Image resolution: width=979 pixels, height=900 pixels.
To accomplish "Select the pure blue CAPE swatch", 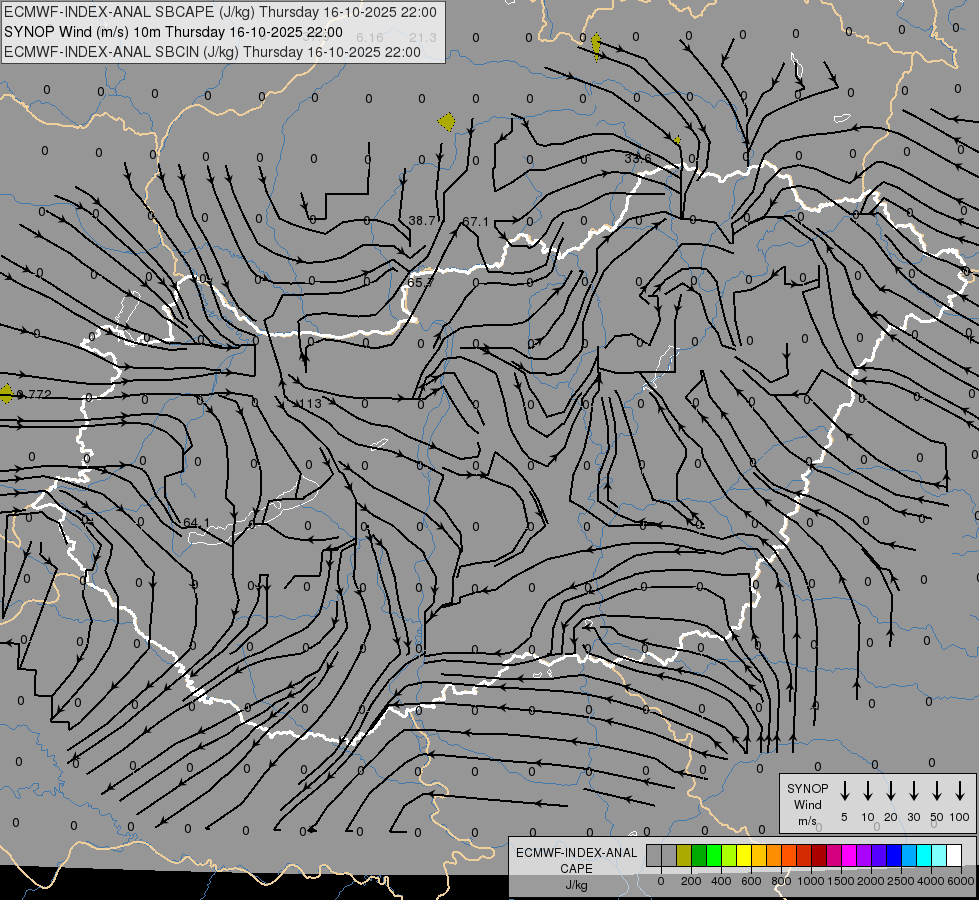I will pos(895,855).
